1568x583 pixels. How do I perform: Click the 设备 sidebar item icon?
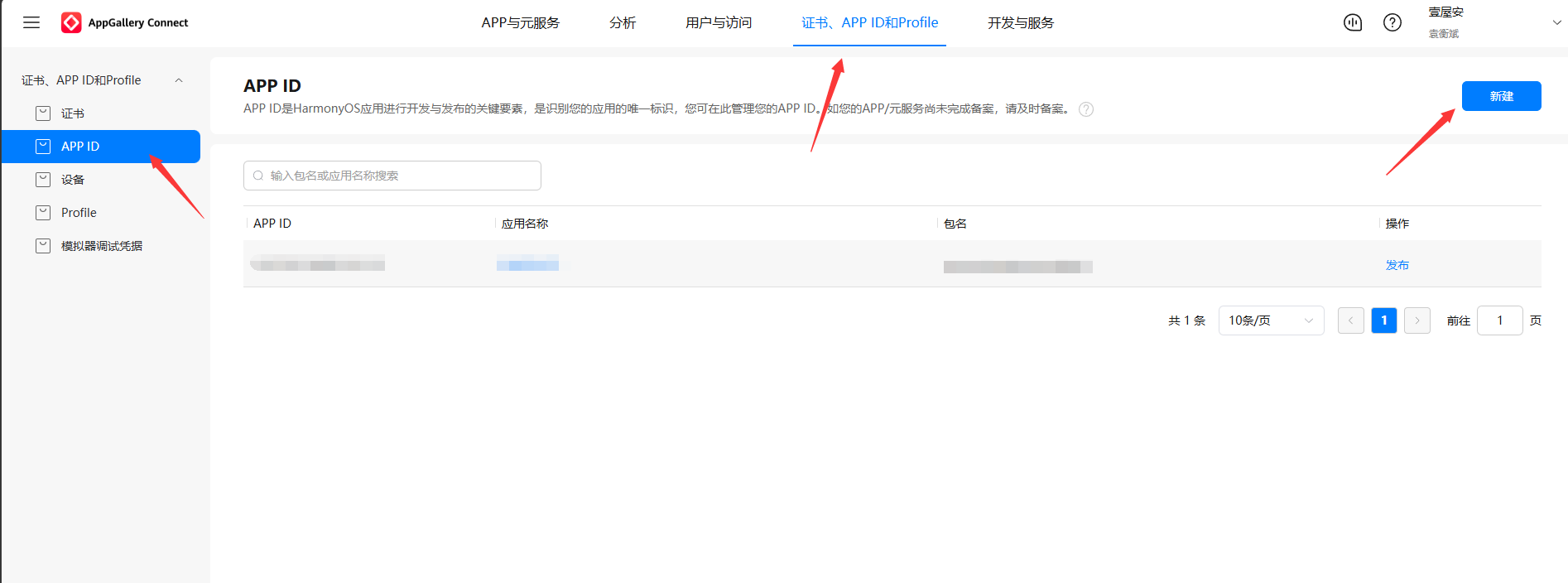[x=43, y=180]
